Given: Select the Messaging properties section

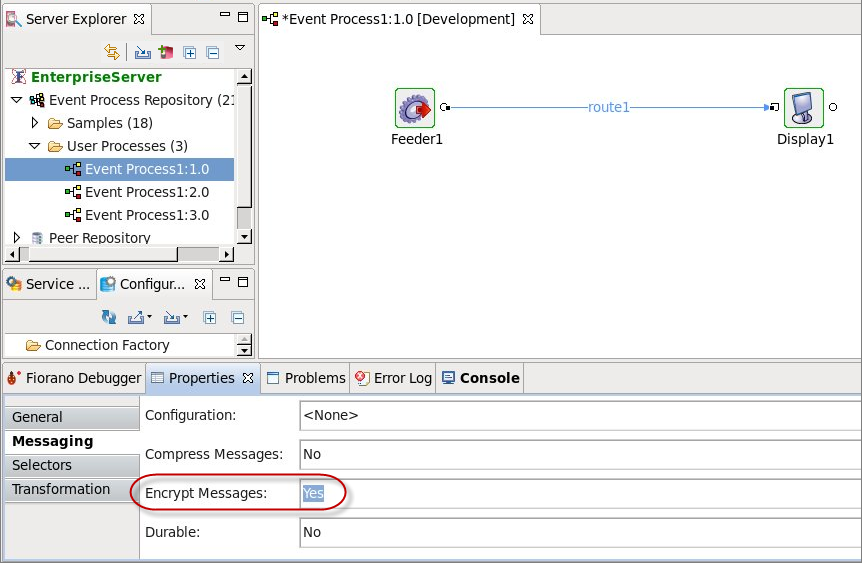Looking at the screenshot, I should point(72,441).
